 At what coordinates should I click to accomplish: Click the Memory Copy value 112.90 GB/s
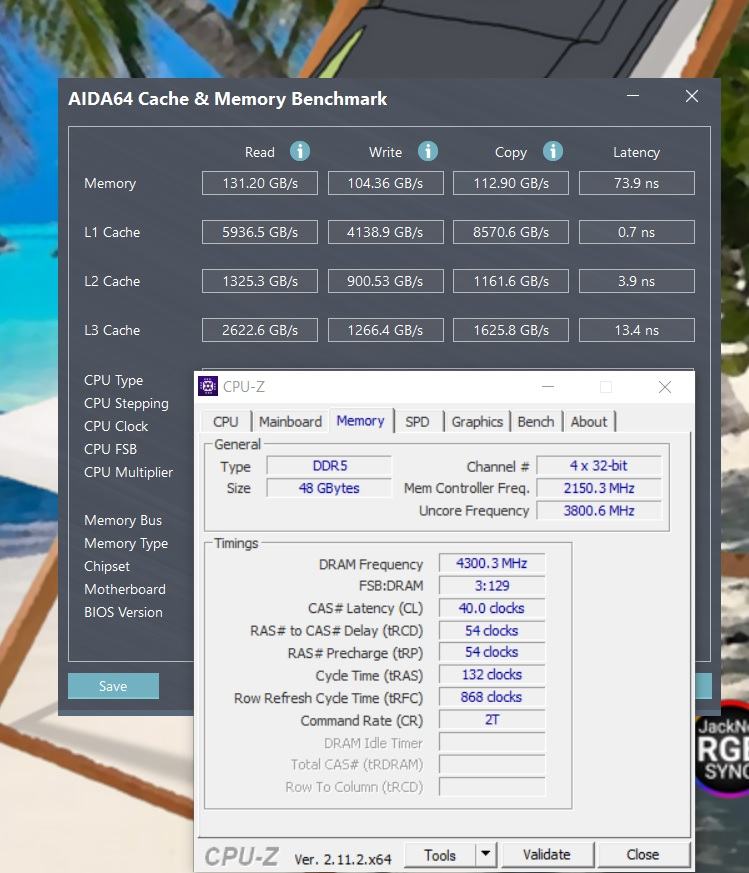pos(511,183)
